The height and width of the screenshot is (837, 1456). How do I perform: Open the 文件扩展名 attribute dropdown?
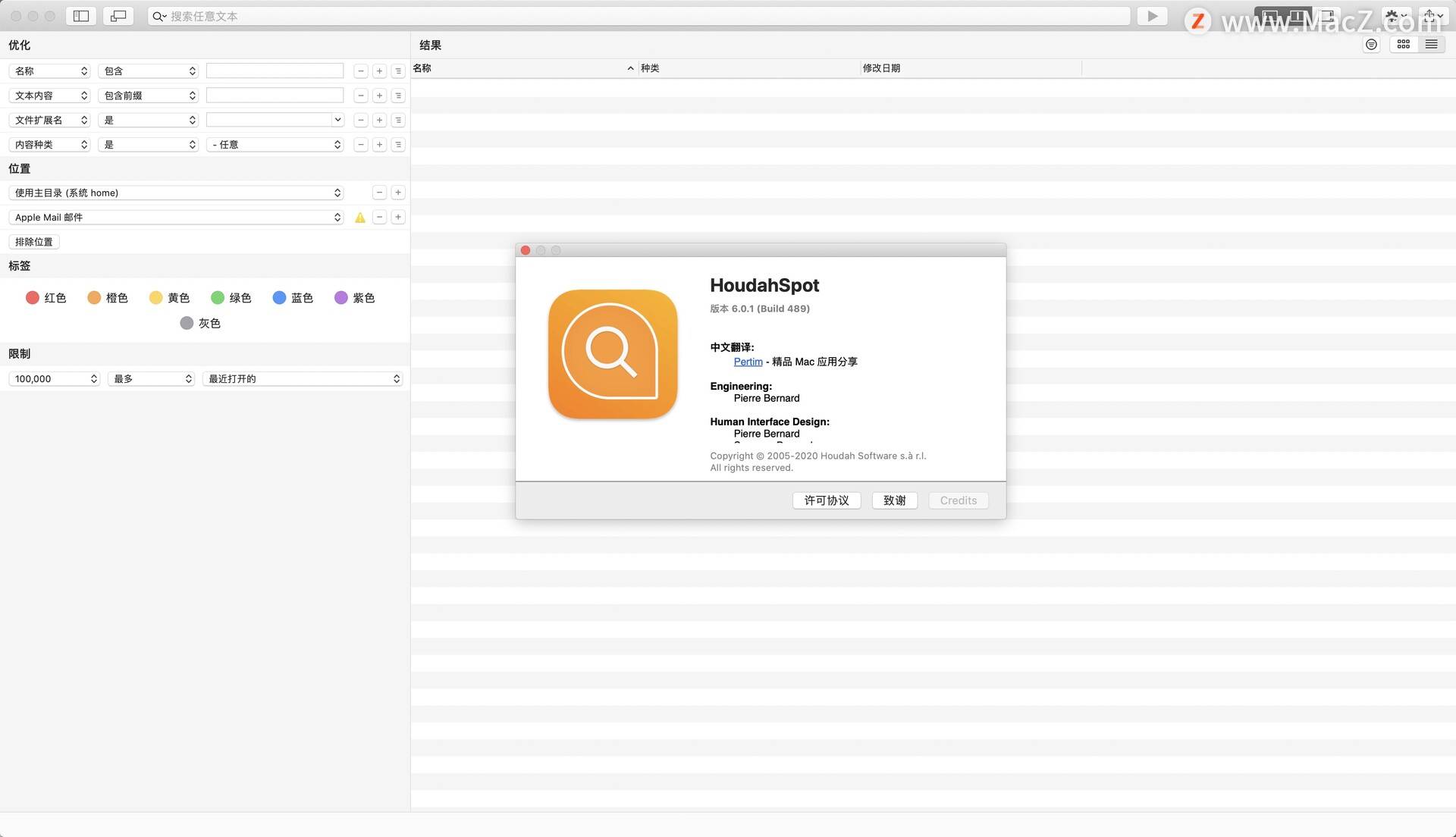pyautogui.click(x=50, y=120)
